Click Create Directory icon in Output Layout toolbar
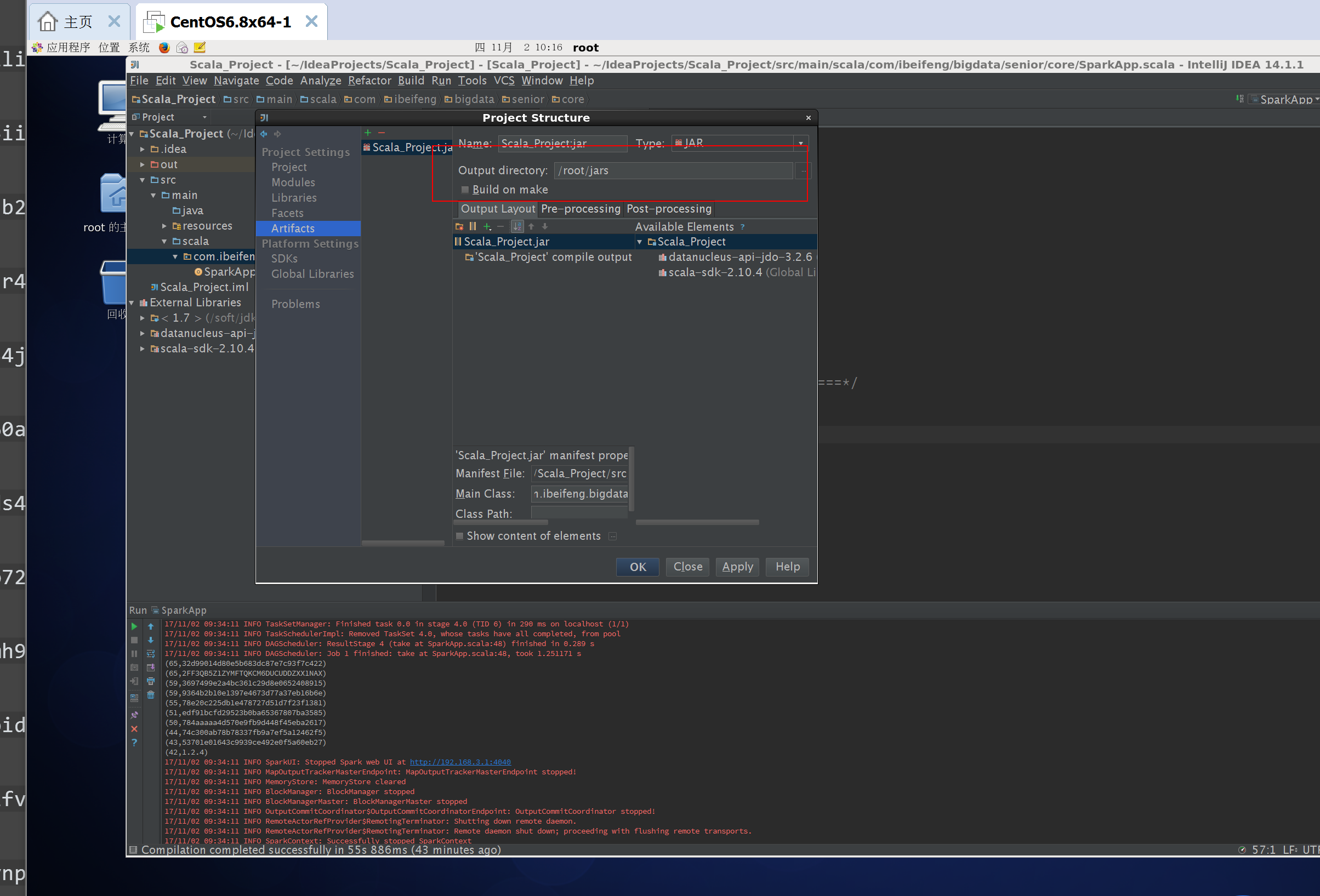This screenshot has width=1320, height=896. [459, 226]
